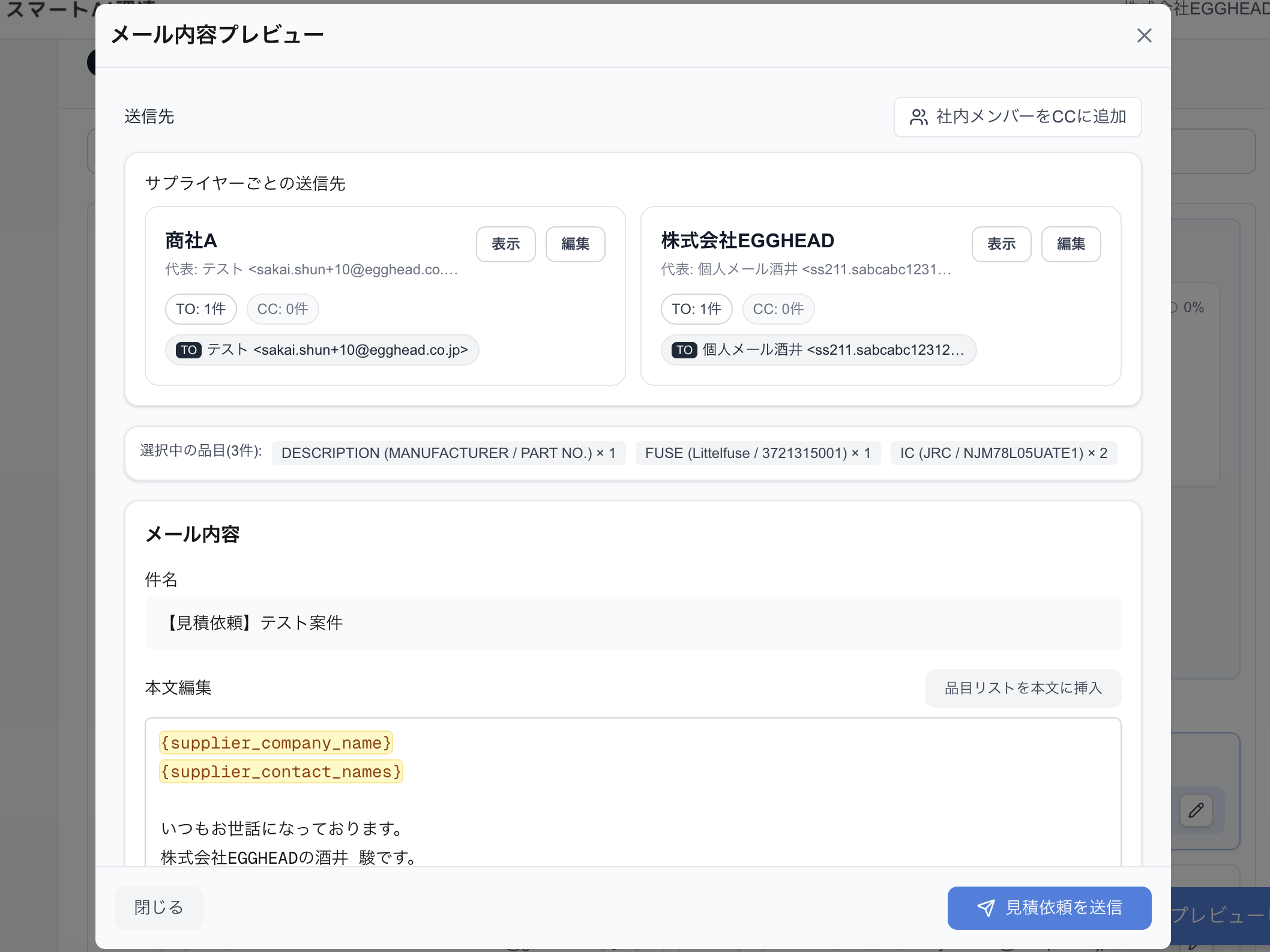
Task: Click the {supplier_company_name} placeholder in body
Action: click(276, 743)
